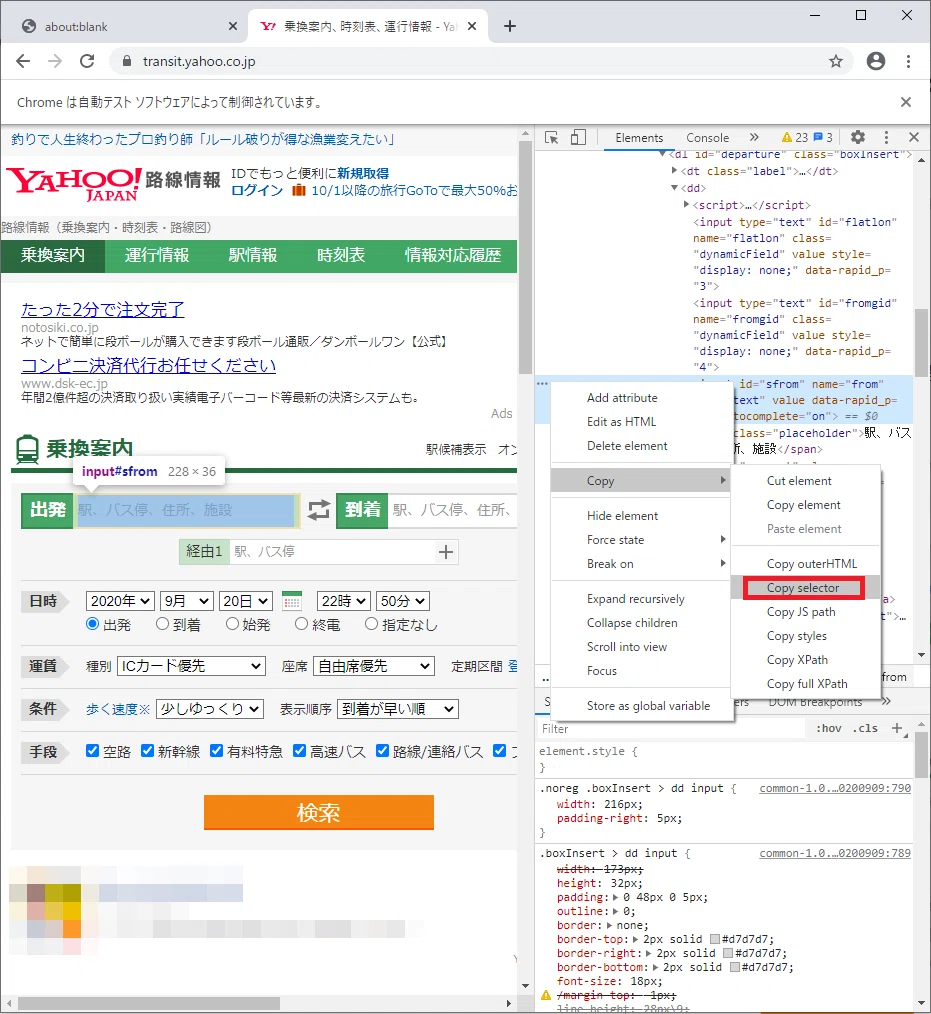931x1014 pixels.
Task: Open the calendar date picker icon
Action: tap(292, 601)
